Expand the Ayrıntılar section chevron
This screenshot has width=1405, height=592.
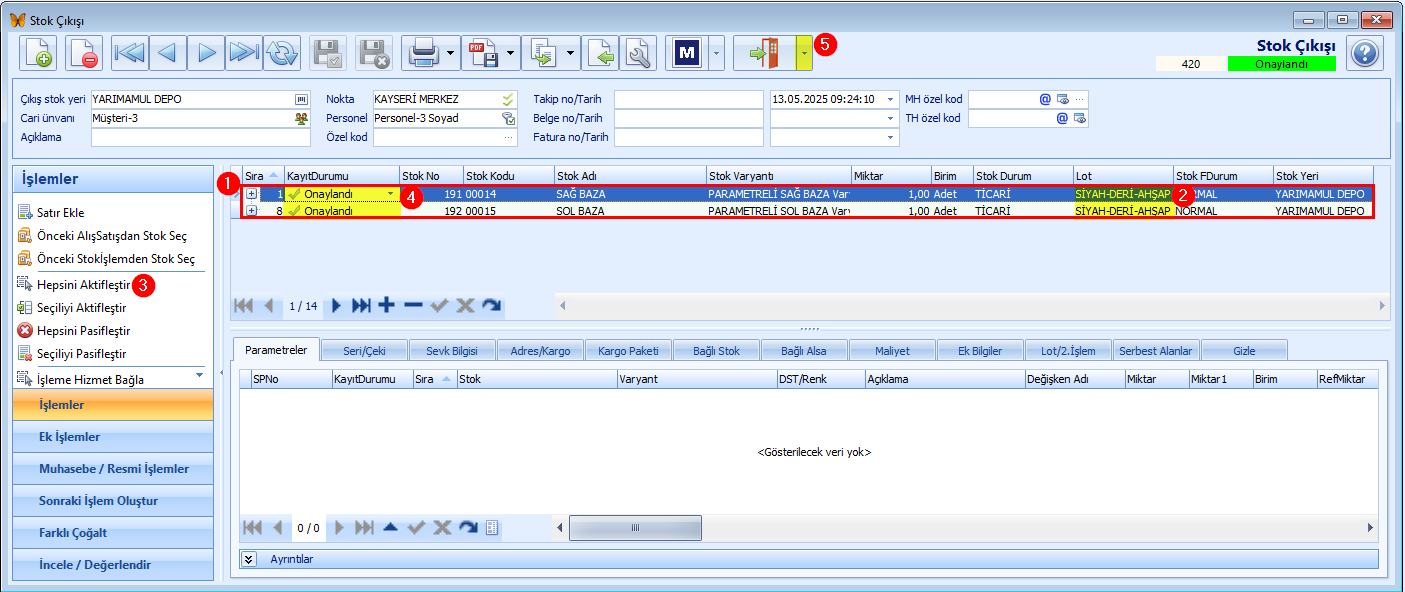click(x=250, y=559)
